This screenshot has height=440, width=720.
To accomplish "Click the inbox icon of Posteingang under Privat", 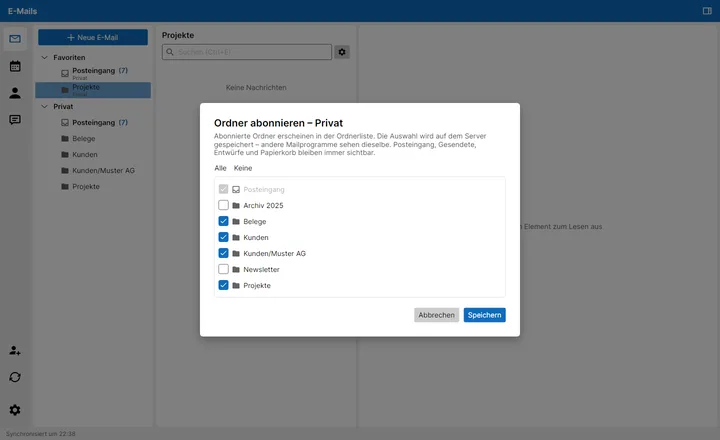I will pyautogui.click(x=65, y=123).
